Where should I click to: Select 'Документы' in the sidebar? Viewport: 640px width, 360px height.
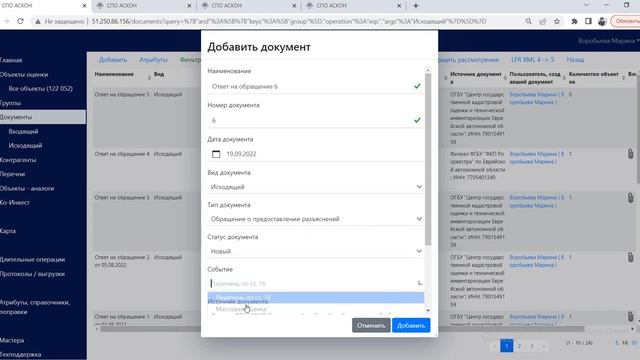(43, 117)
